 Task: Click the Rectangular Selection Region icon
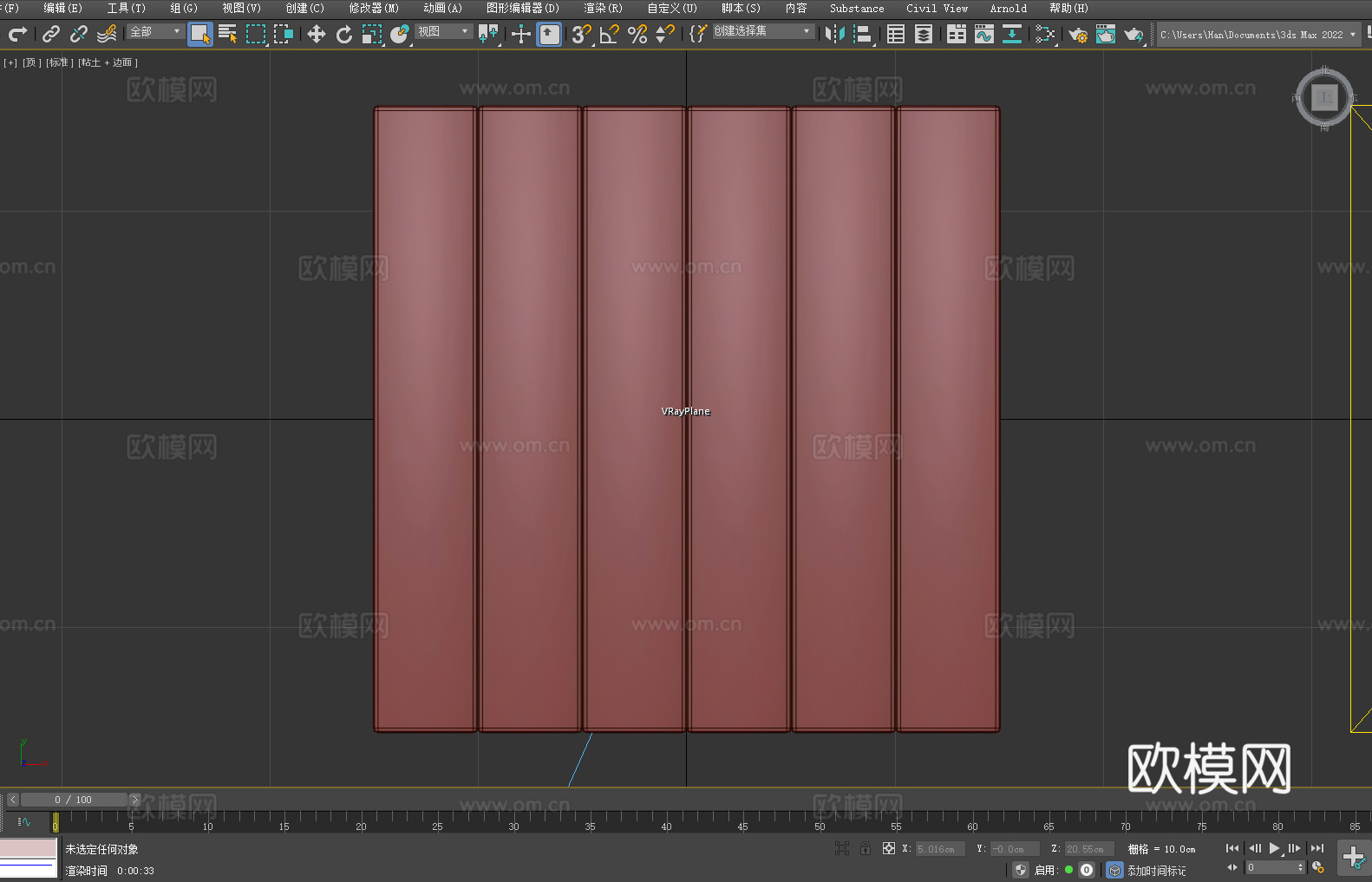(256, 34)
